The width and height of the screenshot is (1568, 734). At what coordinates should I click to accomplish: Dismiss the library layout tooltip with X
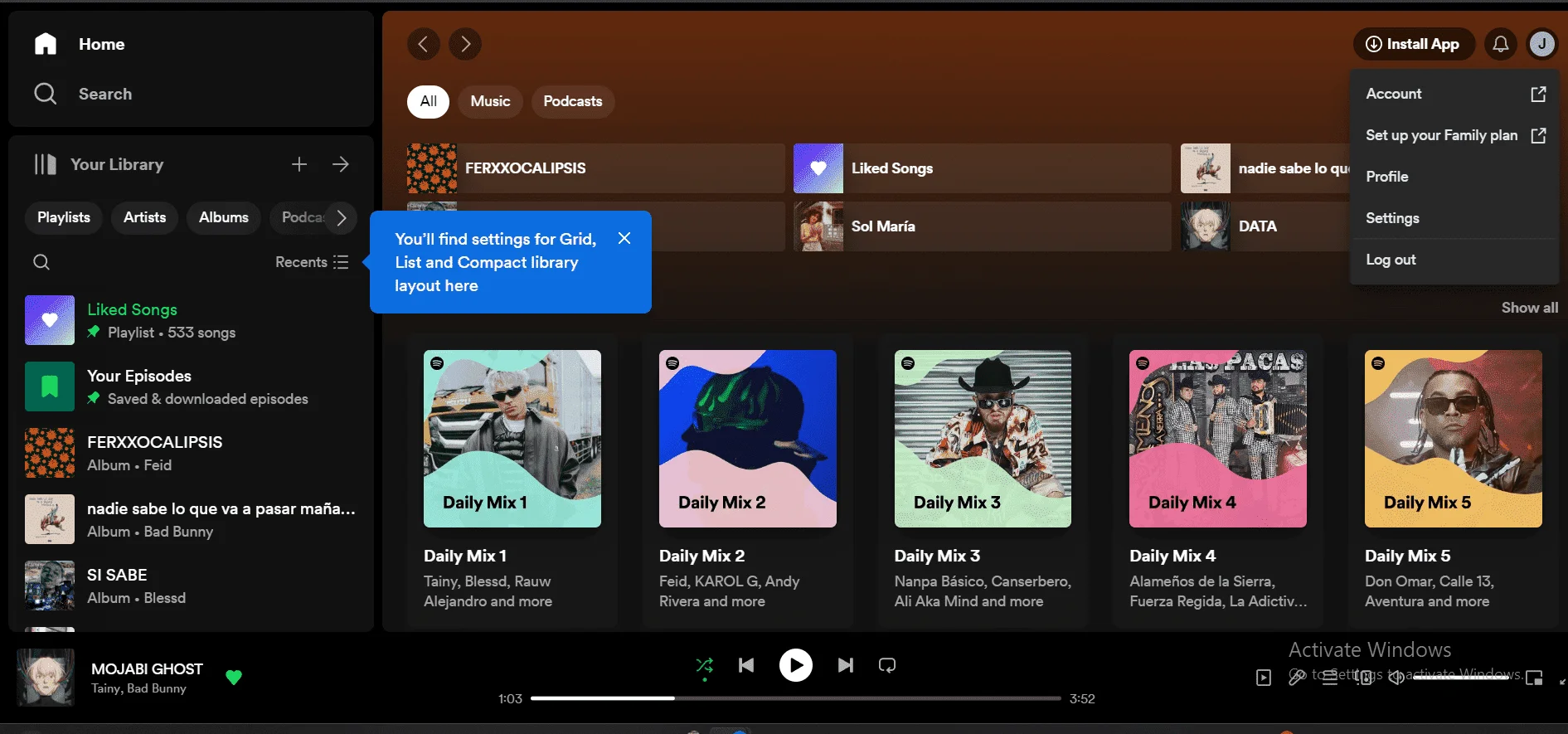(x=624, y=239)
